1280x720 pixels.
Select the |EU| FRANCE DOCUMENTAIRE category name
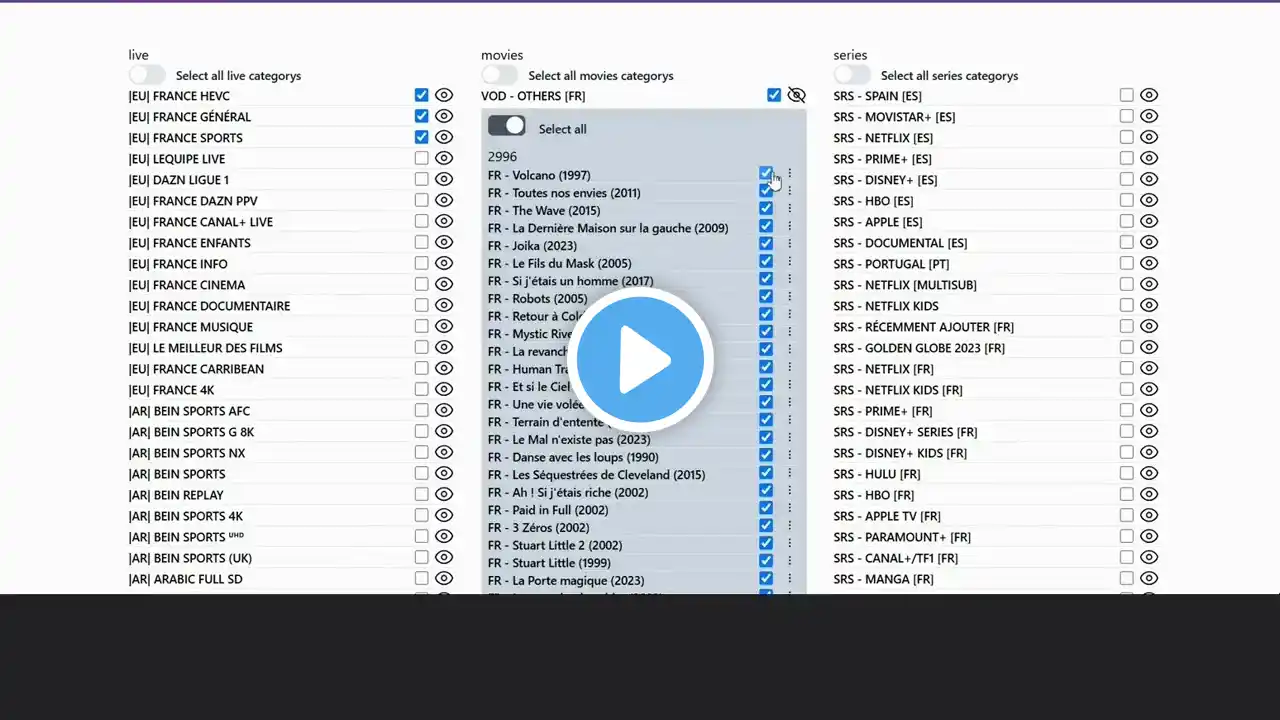pyautogui.click(x=209, y=306)
